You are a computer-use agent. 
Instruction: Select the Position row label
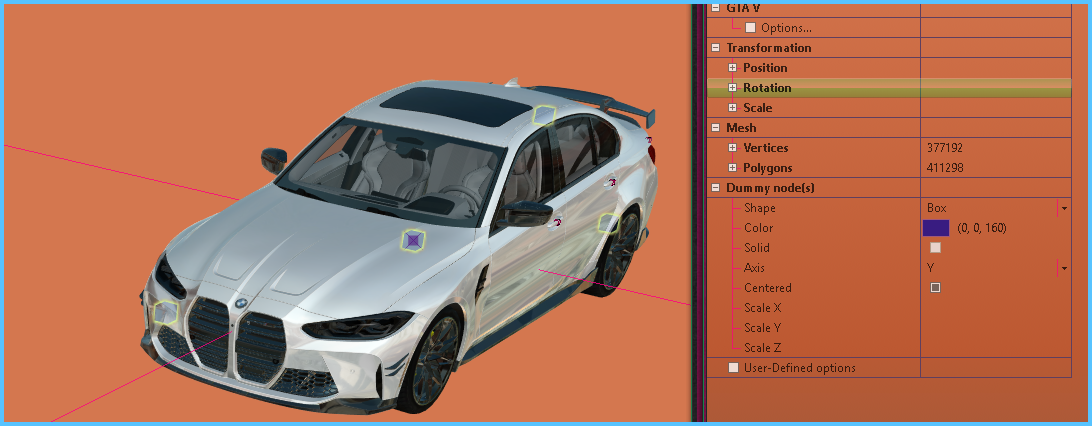[765, 68]
